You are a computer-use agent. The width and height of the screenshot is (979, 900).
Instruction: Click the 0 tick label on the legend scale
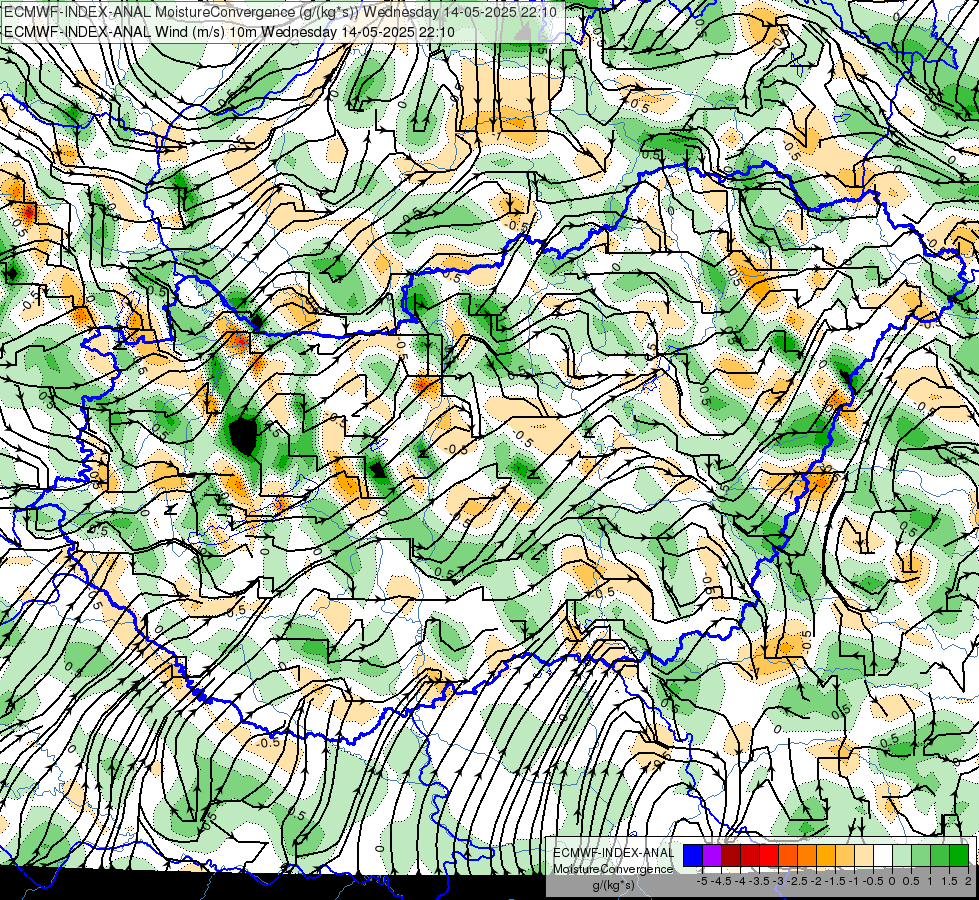pyautogui.click(x=892, y=881)
